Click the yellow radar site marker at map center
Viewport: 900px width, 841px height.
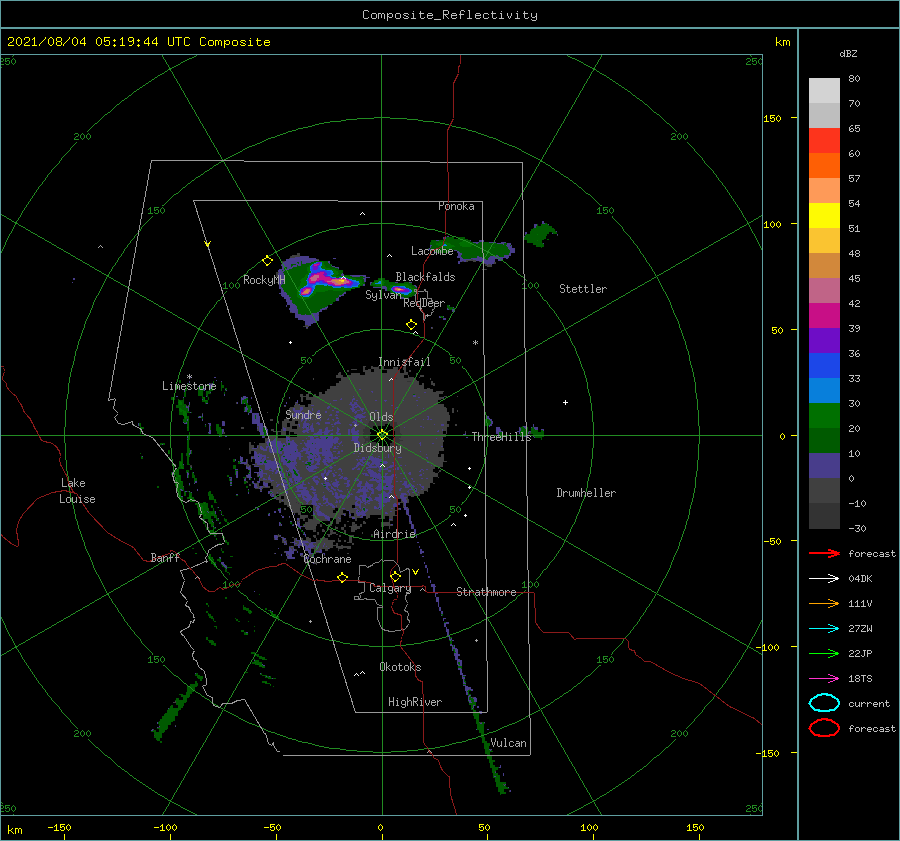[x=382, y=435]
